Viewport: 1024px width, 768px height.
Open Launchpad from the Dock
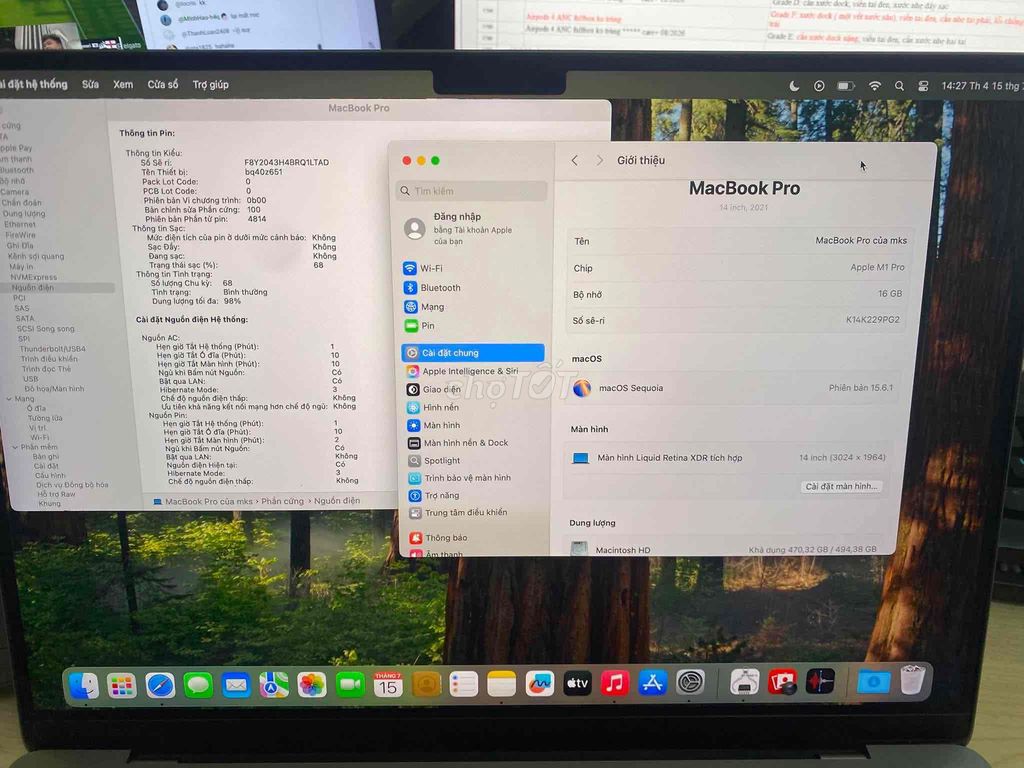(121, 685)
